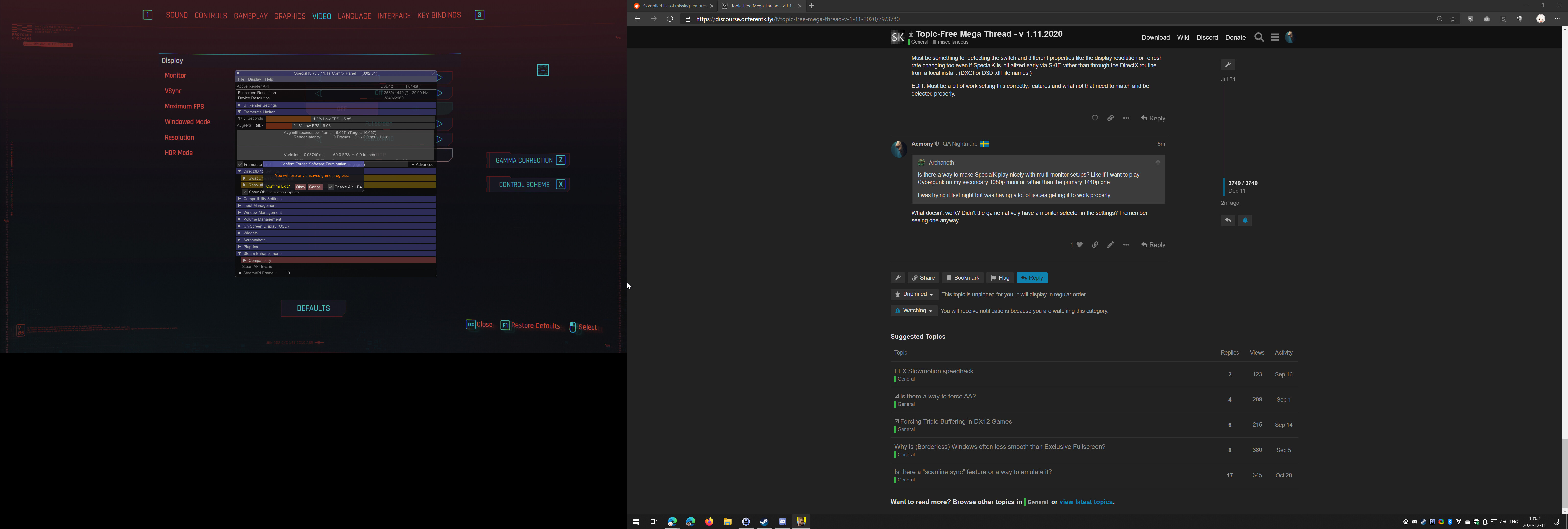Open the notification center icon
Viewport: 1568px width, 529px height.
click(1556, 522)
